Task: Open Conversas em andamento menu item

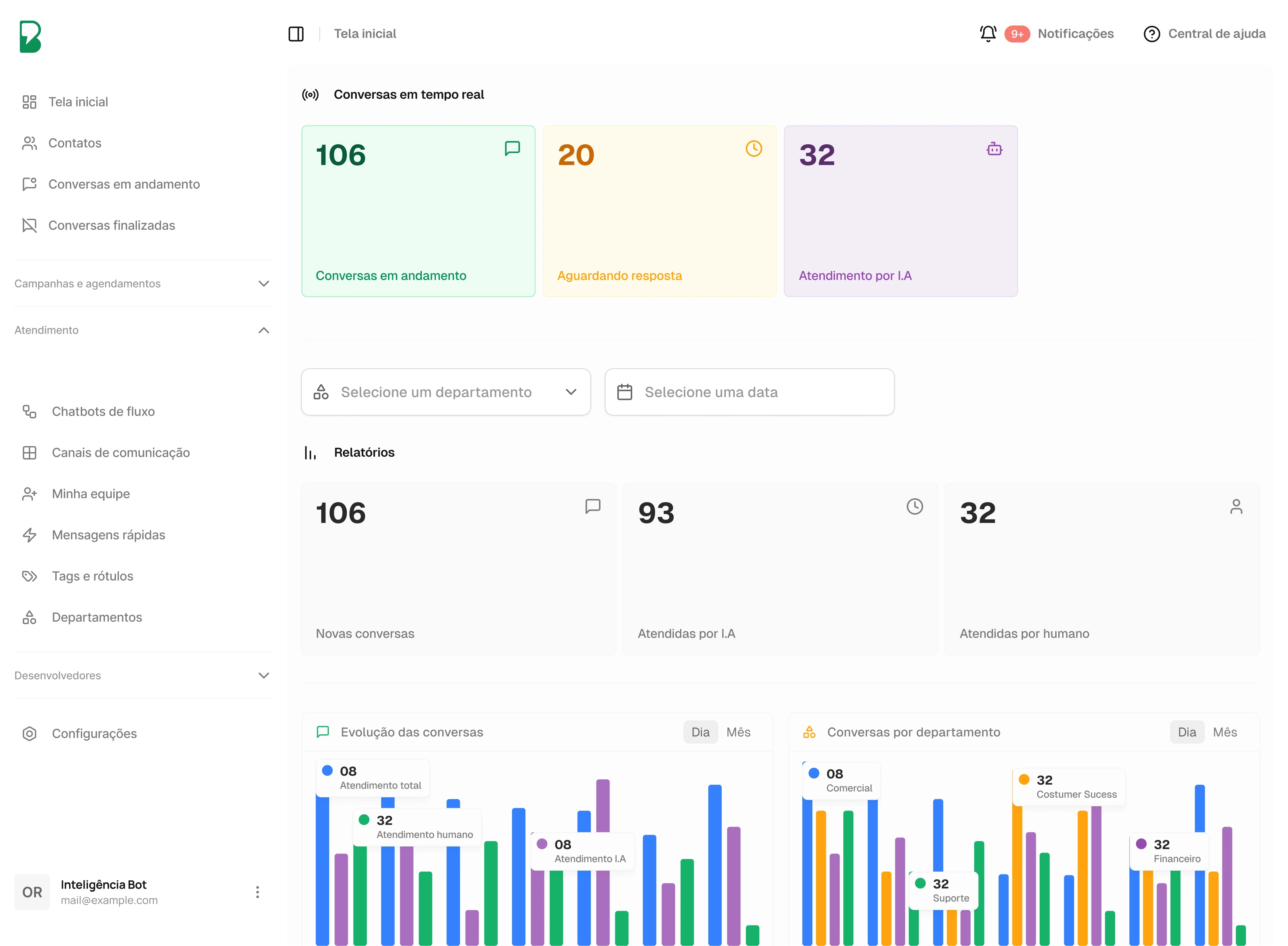Action: click(x=124, y=184)
